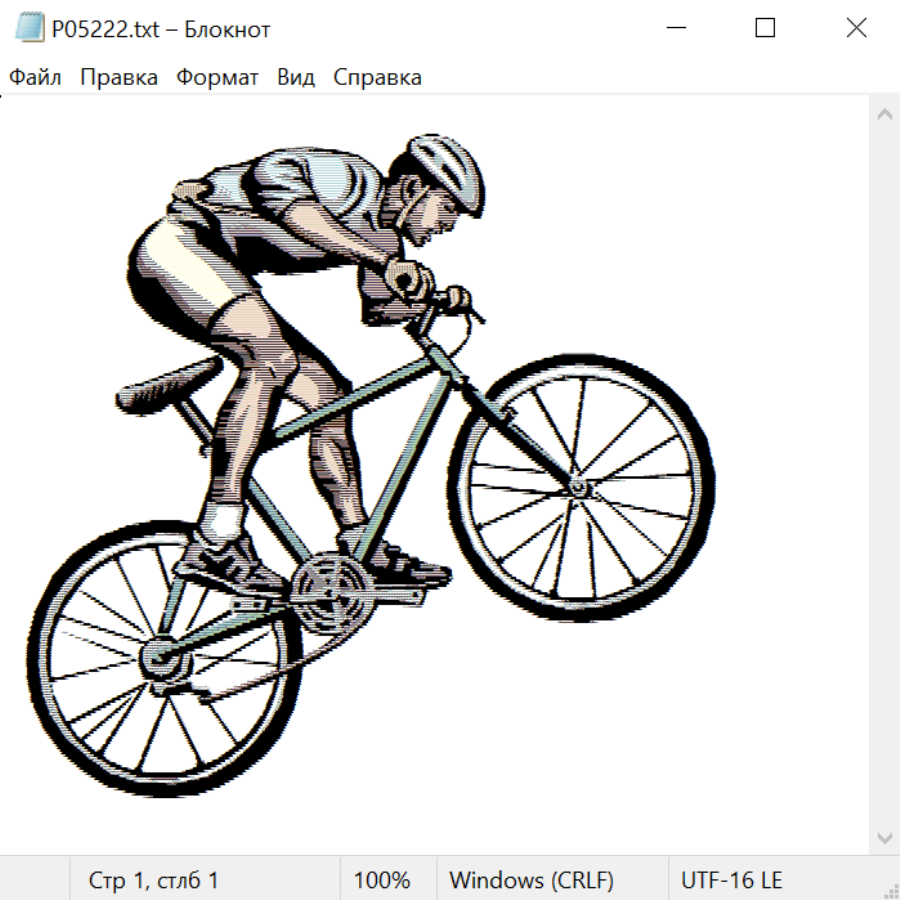
Task: Click the UTF-16 LE encoding indicator
Action: pos(731,881)
